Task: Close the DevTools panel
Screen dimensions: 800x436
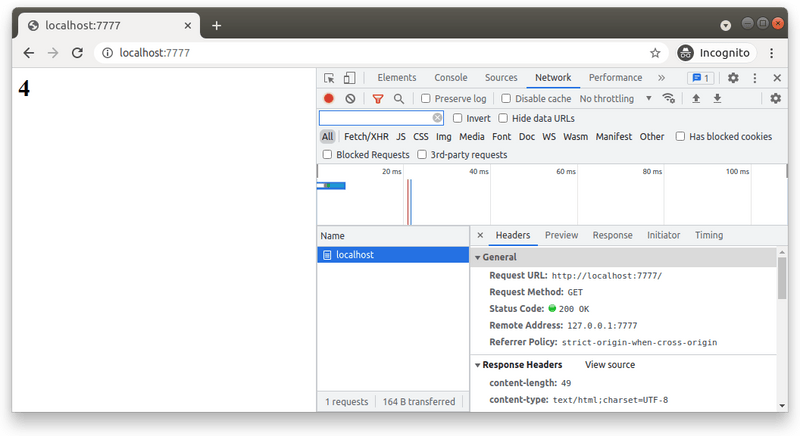Action: point(777,78)
